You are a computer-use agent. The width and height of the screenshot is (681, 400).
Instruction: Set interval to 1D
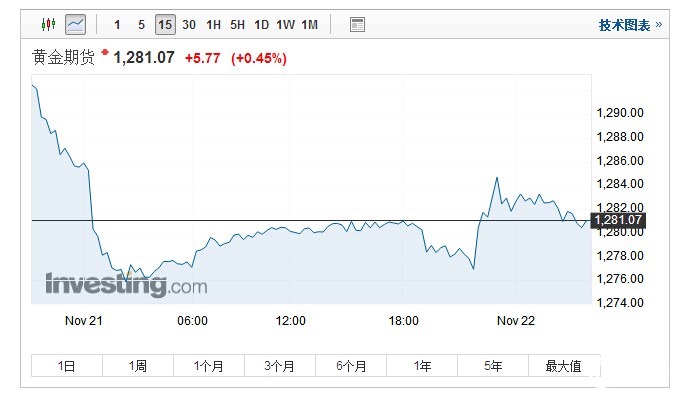click(261, 24)
